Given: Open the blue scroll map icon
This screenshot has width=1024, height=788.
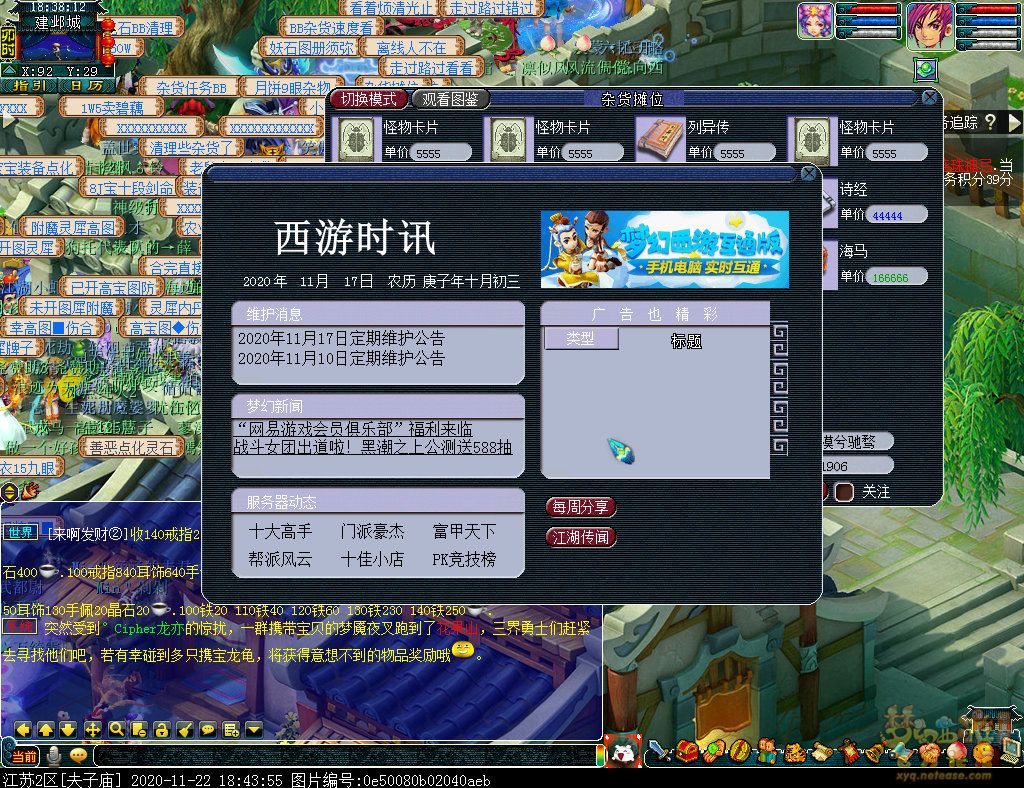Looking at the screenshot, I should (x=903, y=753).
